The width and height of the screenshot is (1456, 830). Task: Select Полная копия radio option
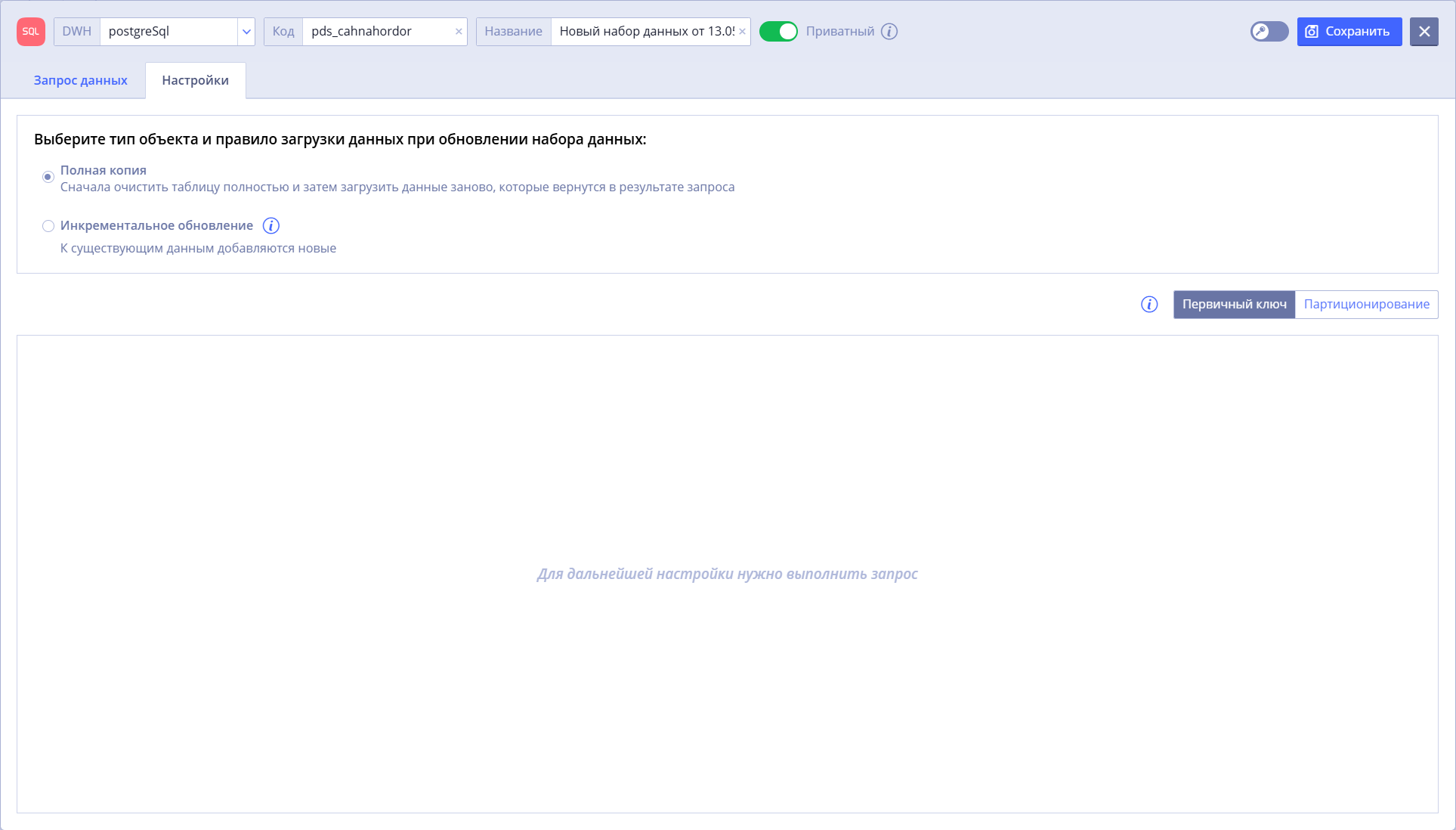(x=48, y=177)
